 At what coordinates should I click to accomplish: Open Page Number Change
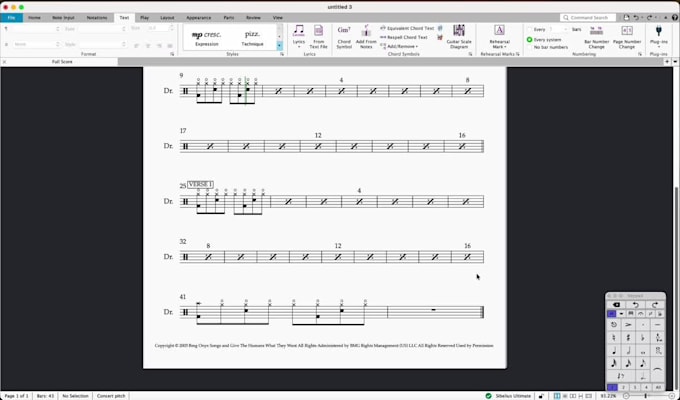[x=627, y=36]
